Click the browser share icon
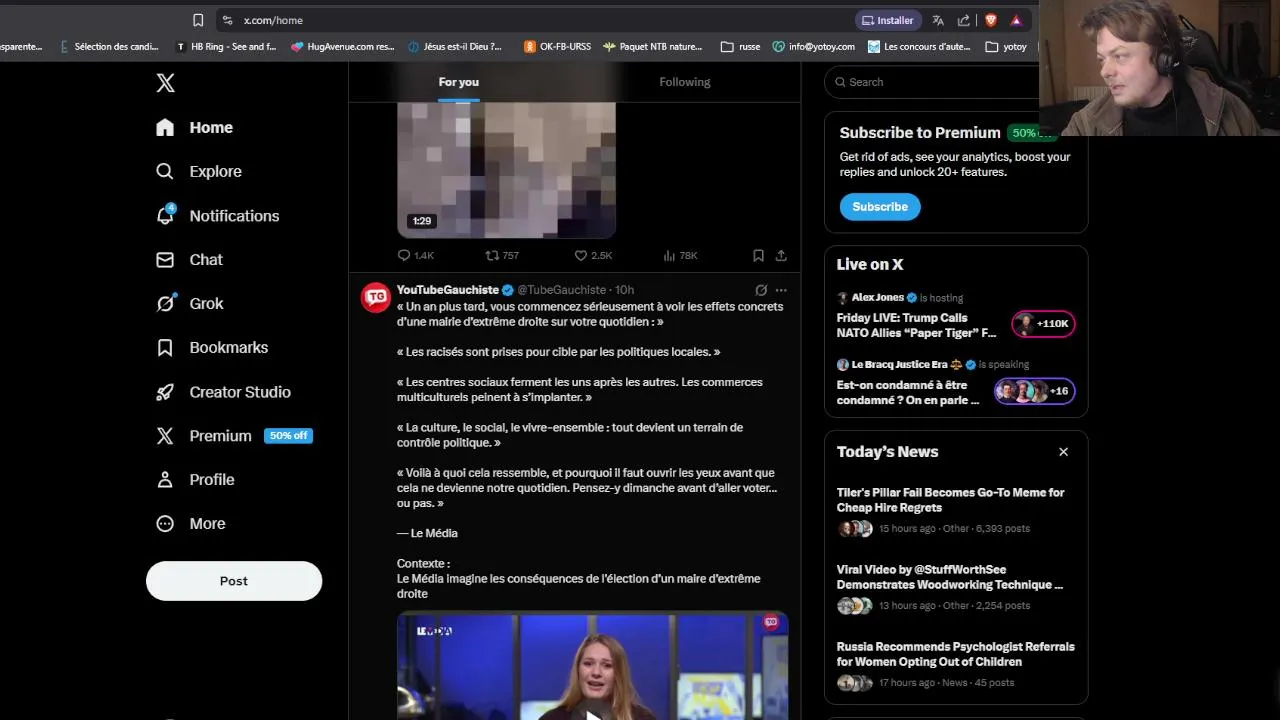Image resolution: width=1280 pixels, height=720 pixels. pos(964,20)
